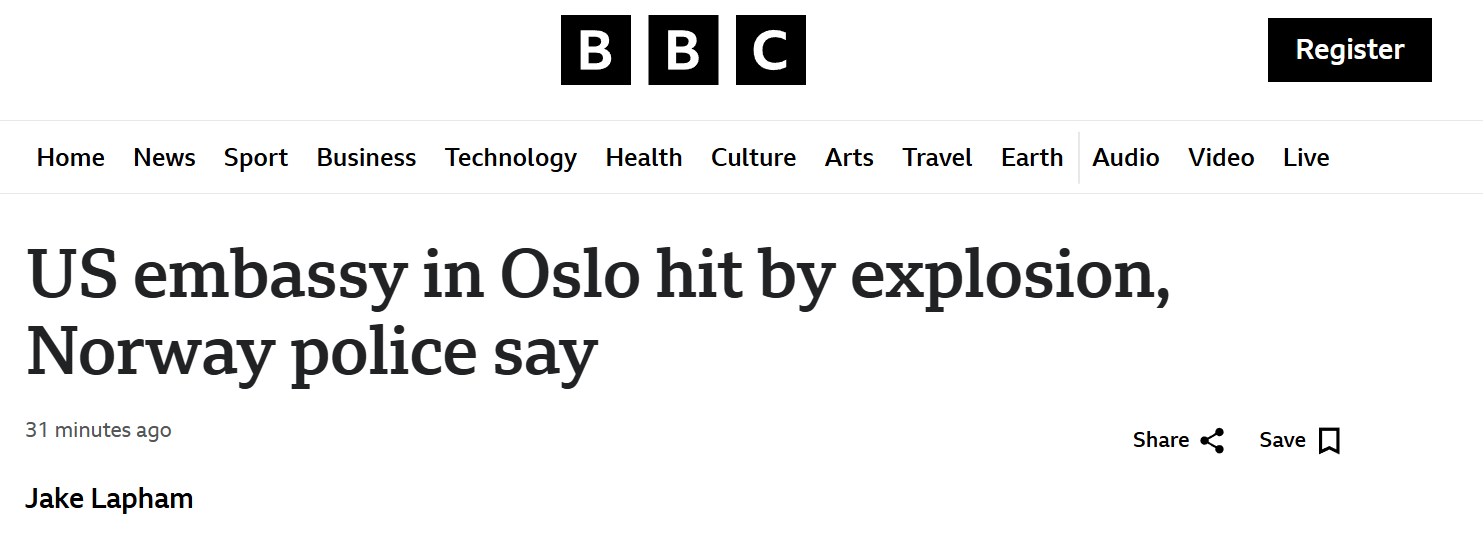Select Arts in the navigation
The height and width of the screenshot is (551, 1483).
[849, 158]
